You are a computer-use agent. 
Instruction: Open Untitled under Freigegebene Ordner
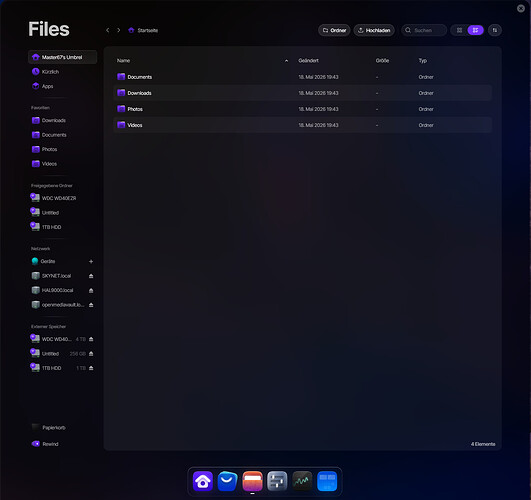pyautogui.click(x=62, y=213)
